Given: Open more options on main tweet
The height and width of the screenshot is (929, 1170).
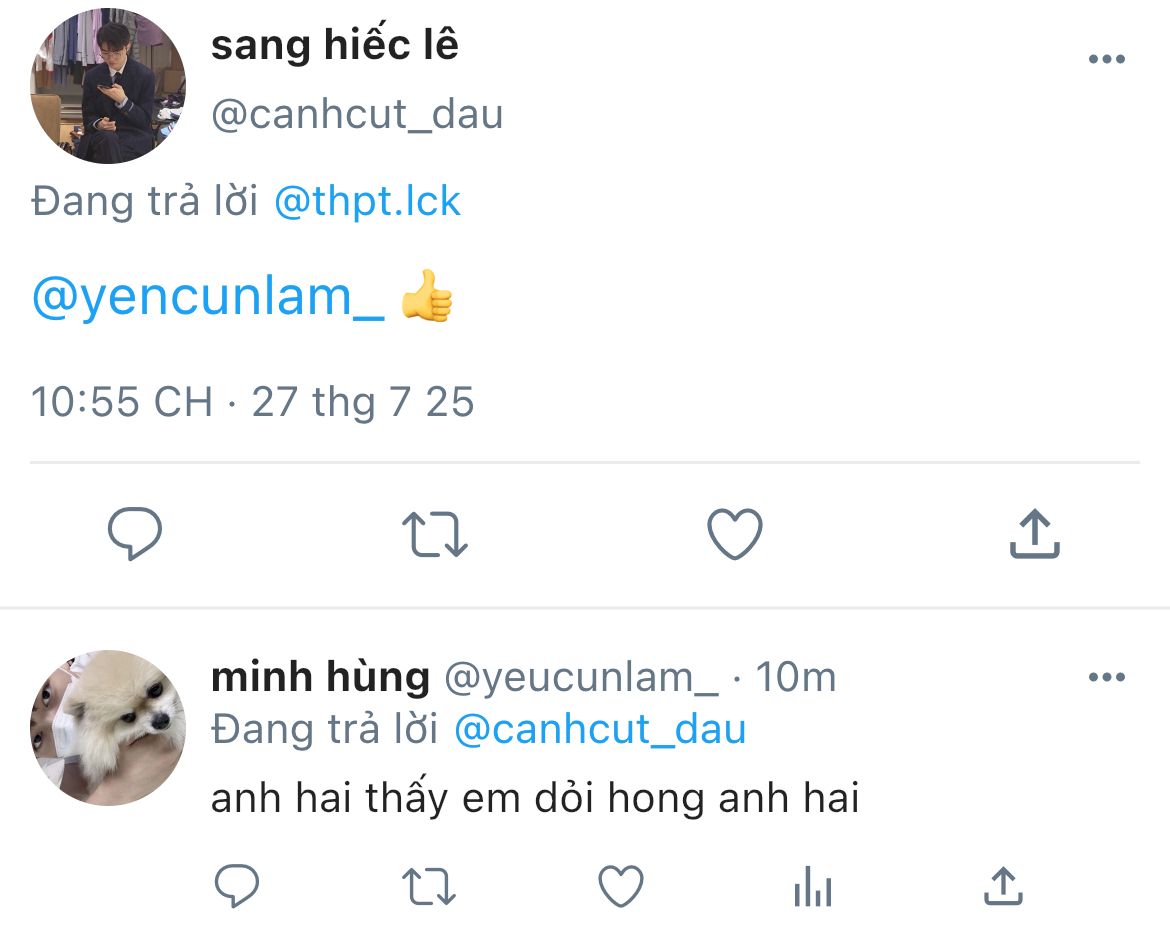Looking at the screenshot, I should tap(1107, 59).
